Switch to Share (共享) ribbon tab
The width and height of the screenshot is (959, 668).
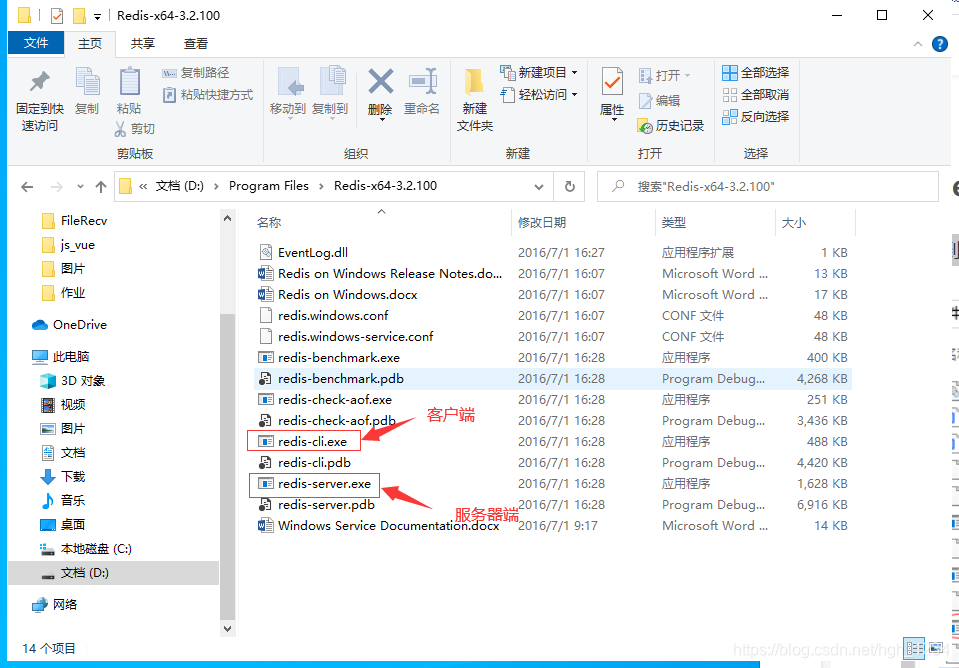point(143,43)
